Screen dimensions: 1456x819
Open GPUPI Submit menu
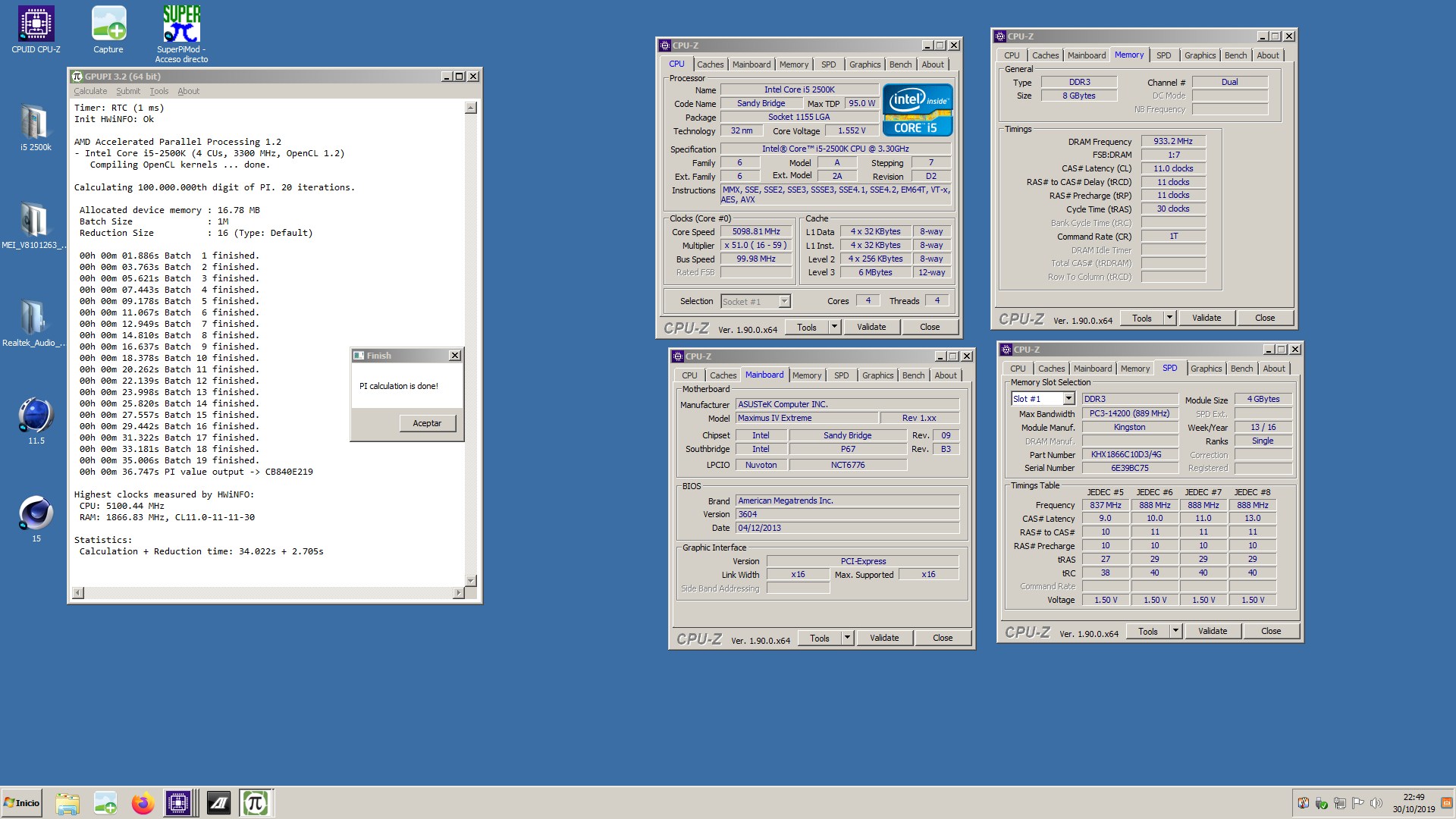coord(128,91)
